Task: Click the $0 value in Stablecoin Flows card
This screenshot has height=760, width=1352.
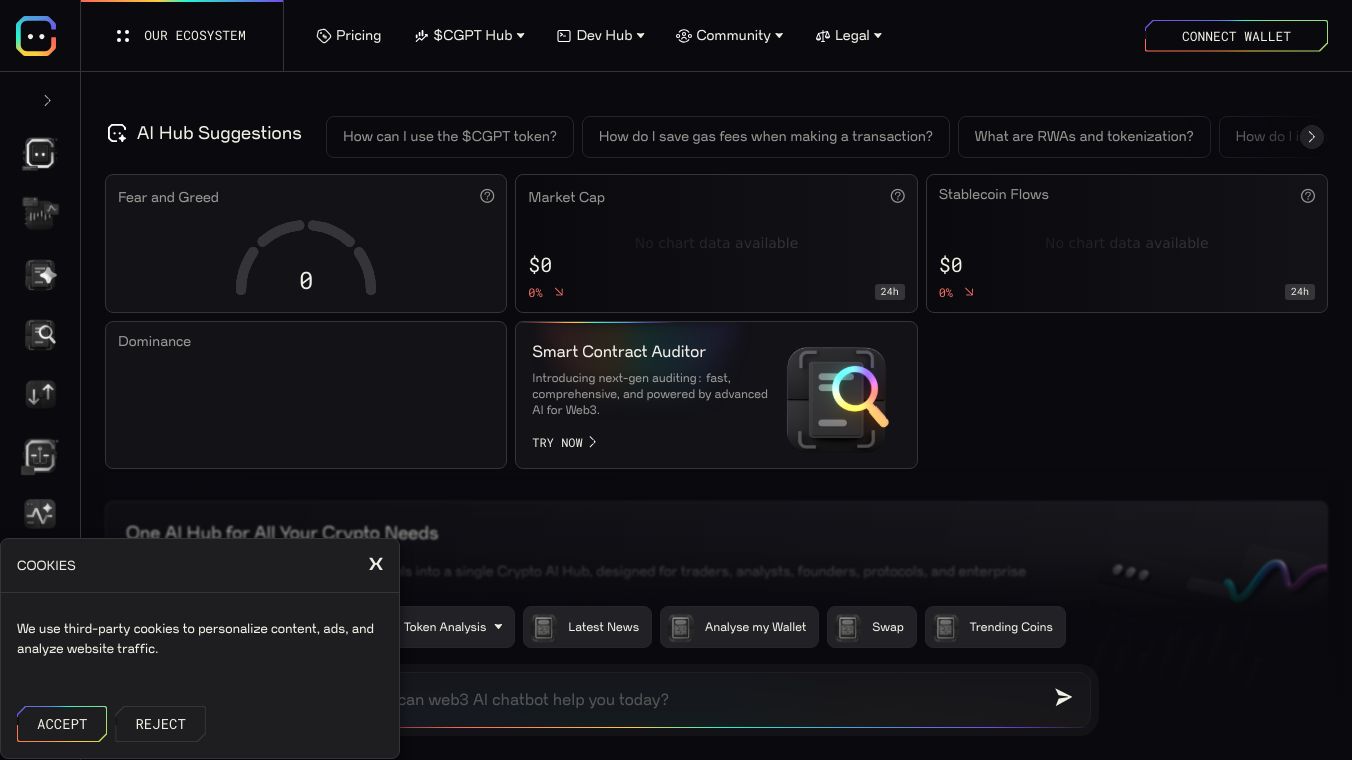Action: coord(950,265)
